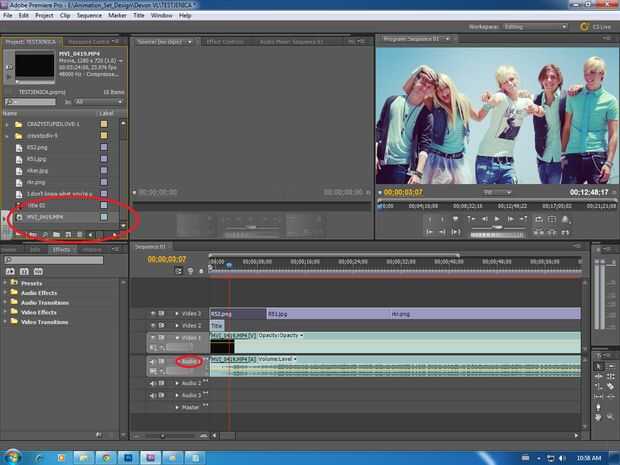Expand the Audio Transitions folder

tap(6, 302)
